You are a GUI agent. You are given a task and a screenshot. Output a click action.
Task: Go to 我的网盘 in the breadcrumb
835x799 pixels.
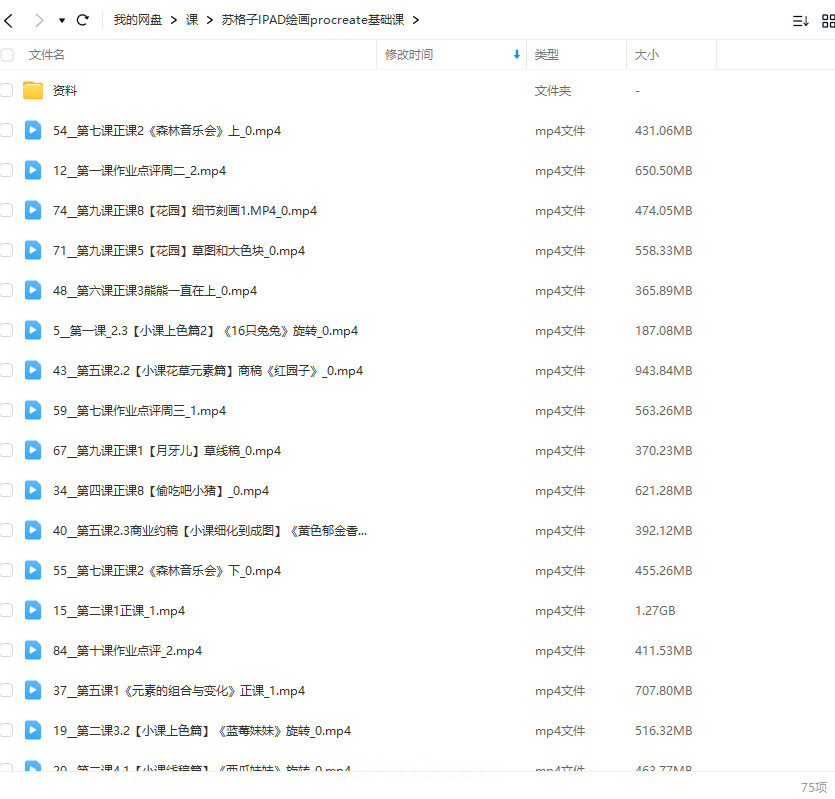pyautogui.click(x=139, y=20)
